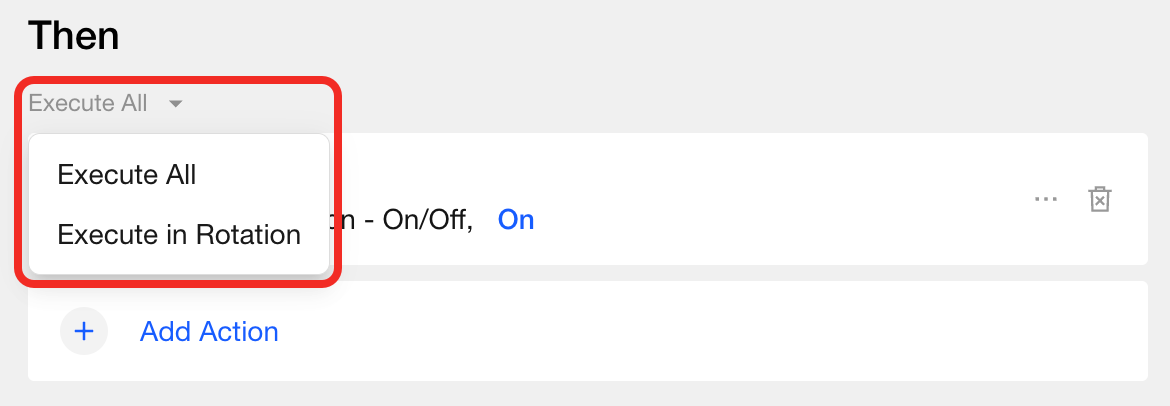Choose the Execute in Rotation option

[x=179, y=235]
